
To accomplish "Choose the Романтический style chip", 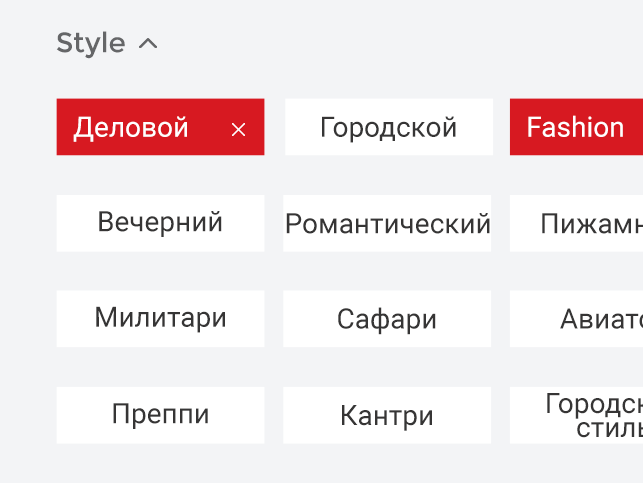I will pyautogui.click(x=387, y=223).
